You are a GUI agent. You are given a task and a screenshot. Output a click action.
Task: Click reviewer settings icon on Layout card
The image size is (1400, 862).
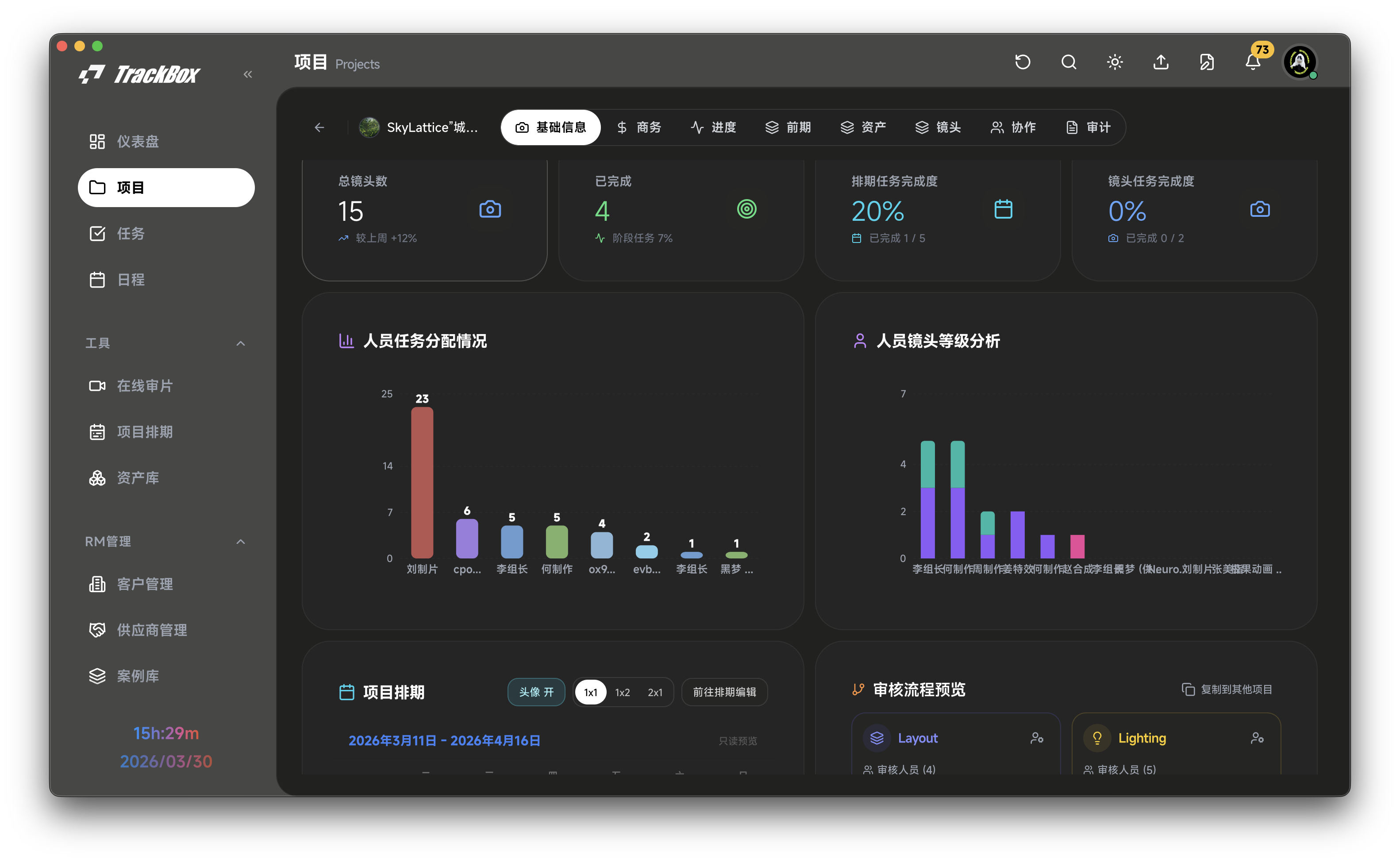tap(1037, 738)
